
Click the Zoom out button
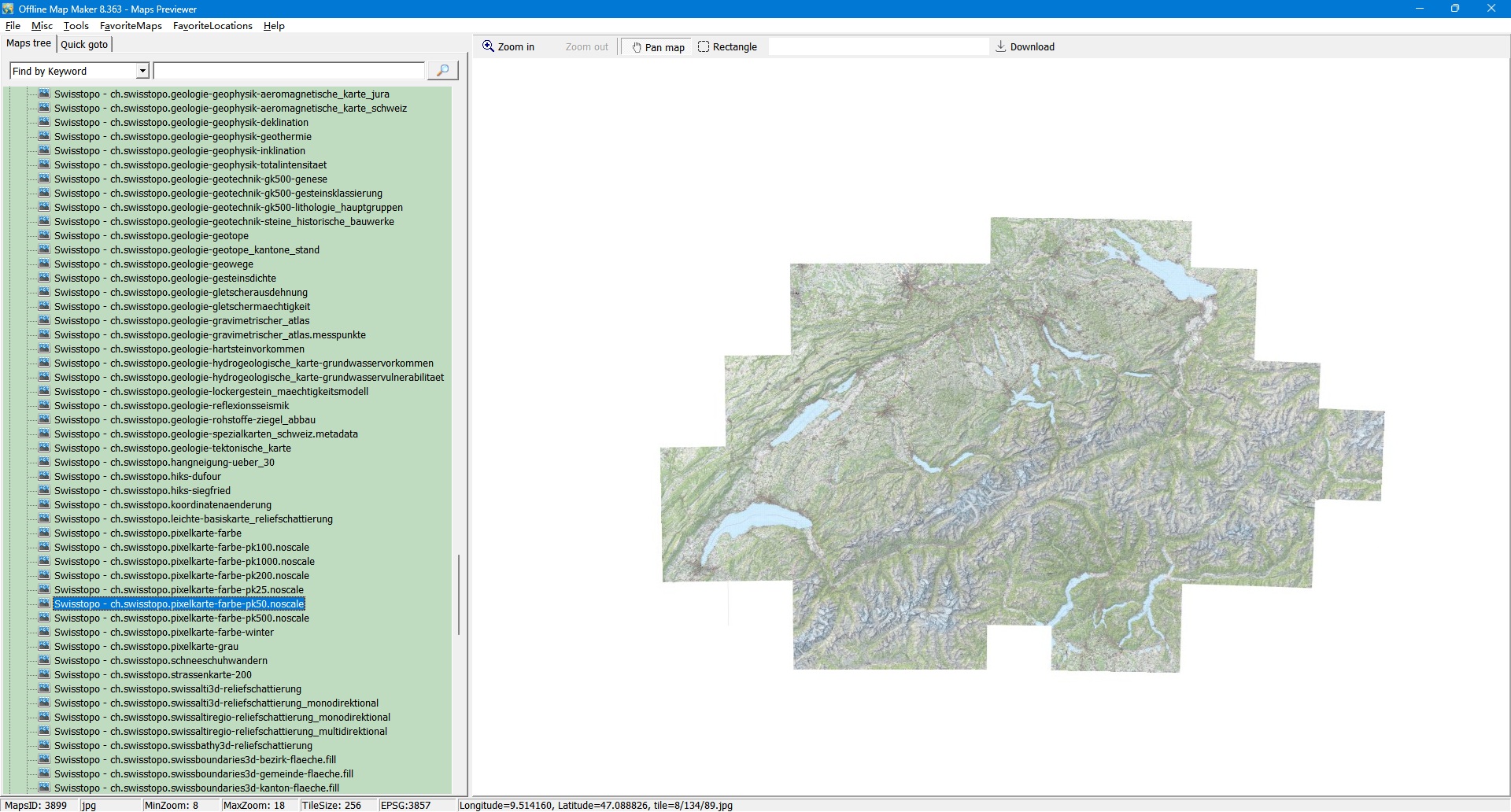(586, 47)
